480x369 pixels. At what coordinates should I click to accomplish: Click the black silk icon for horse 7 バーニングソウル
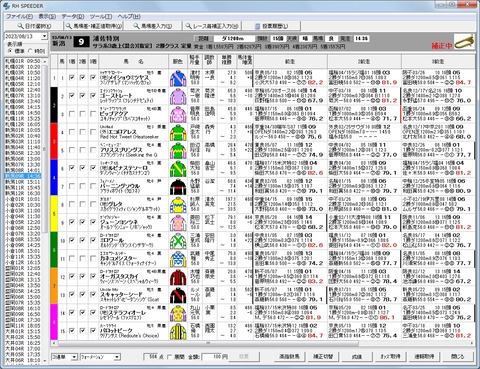178,186
